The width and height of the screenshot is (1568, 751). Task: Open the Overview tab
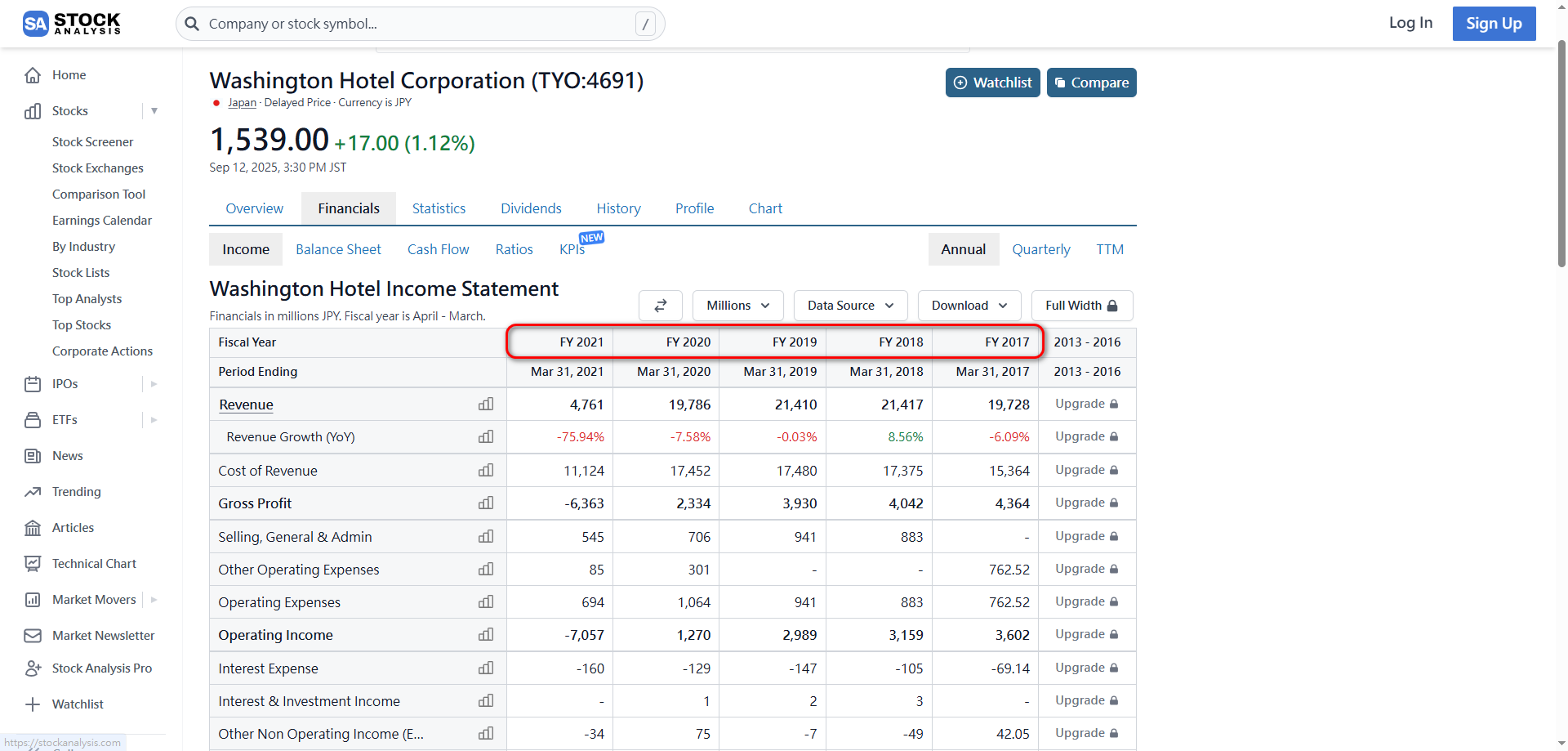(x=255, y=208)
